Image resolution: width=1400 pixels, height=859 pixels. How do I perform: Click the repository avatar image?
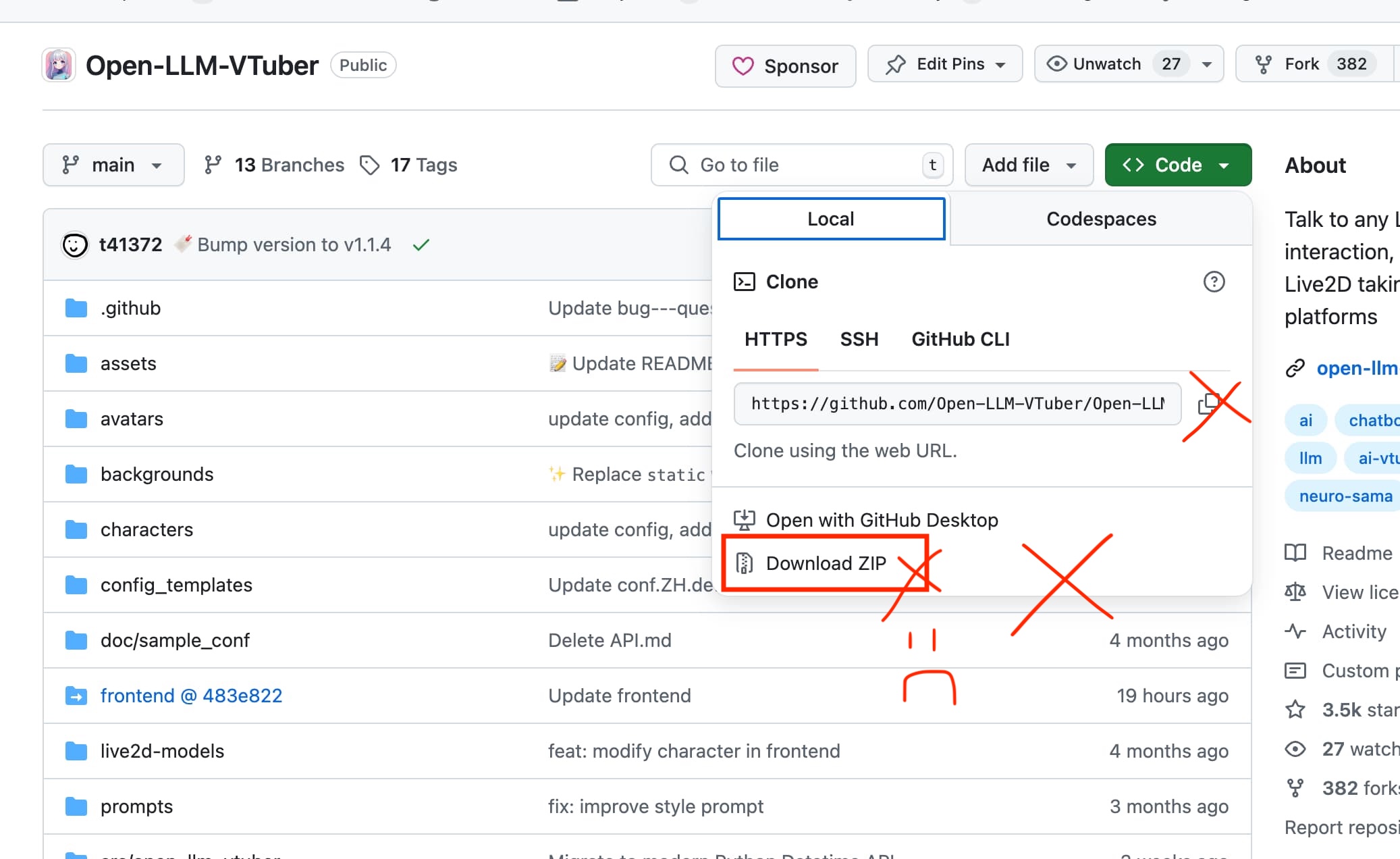point(59,65)
